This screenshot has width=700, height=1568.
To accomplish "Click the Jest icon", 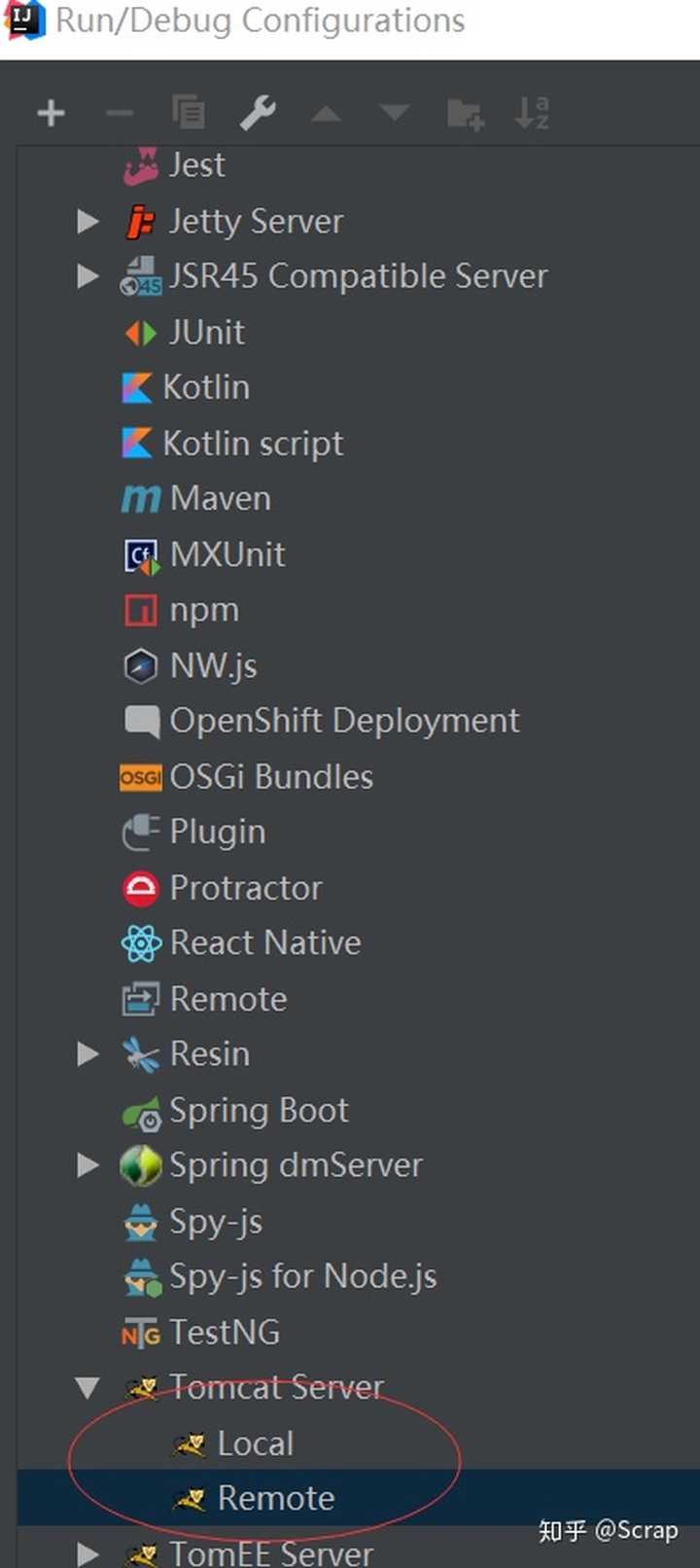I will (141, 165).
